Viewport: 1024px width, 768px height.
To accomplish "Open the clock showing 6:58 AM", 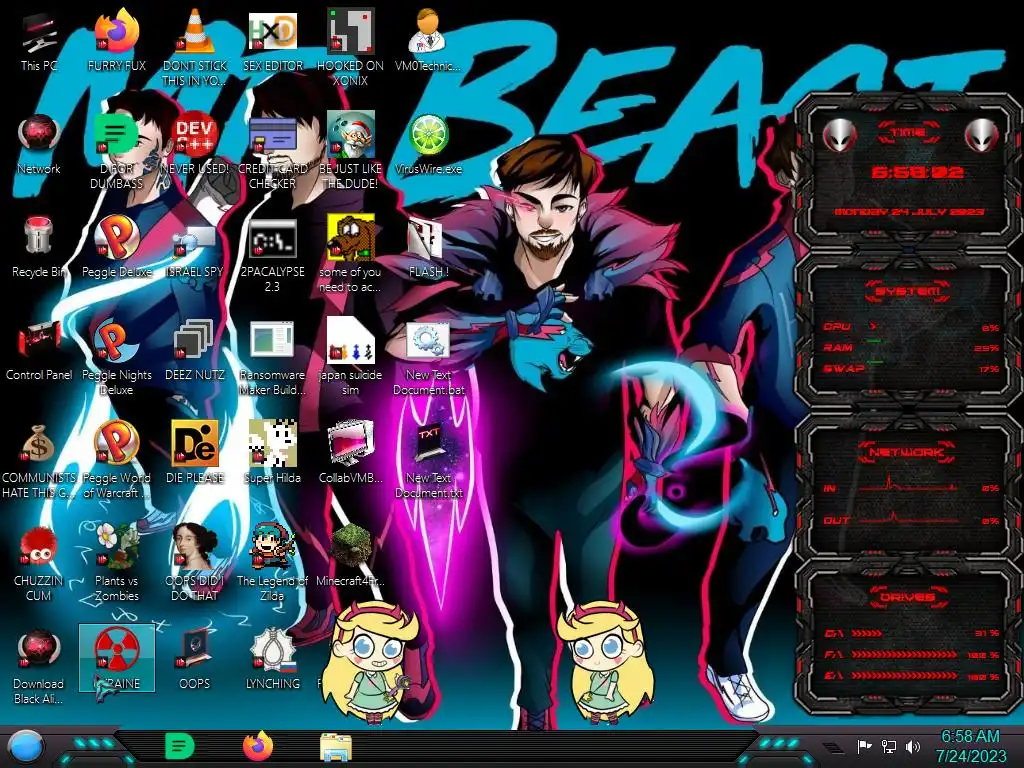I will [x=970, y=746].
